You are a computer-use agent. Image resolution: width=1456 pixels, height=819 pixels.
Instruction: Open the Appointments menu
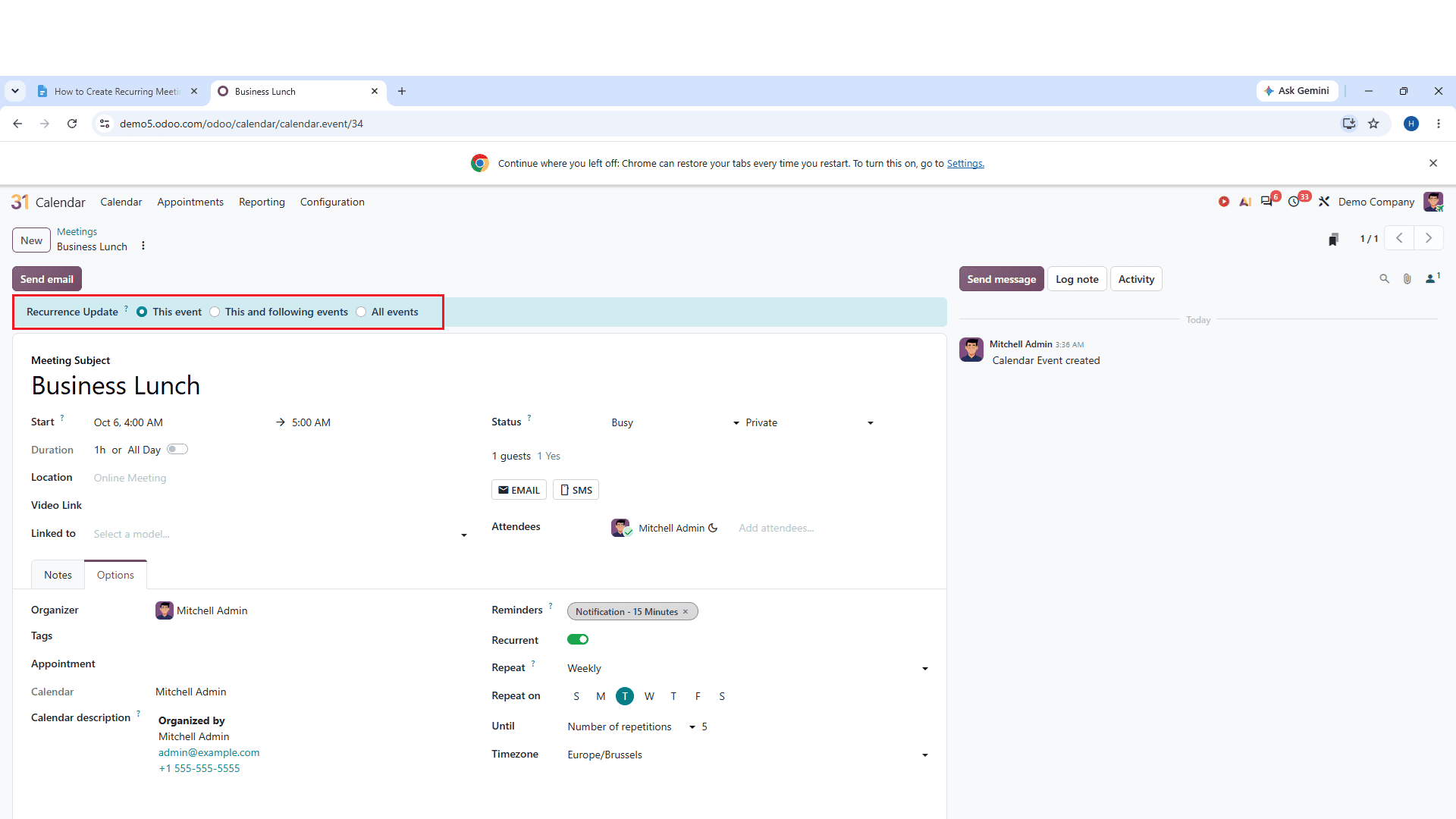click(x=190, y=202)
